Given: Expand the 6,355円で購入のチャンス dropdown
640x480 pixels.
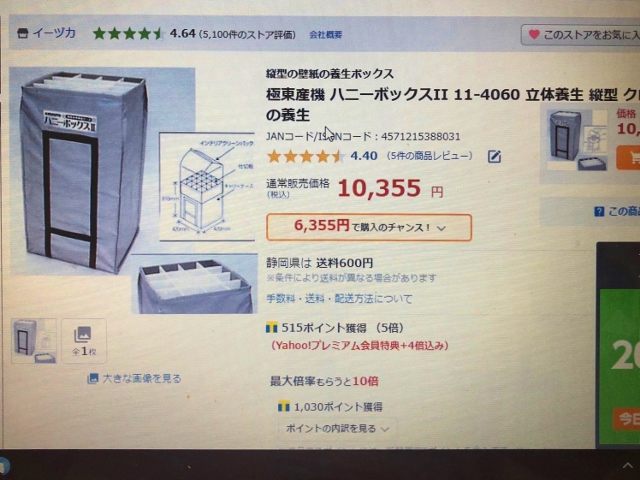Looking at the screenshot, I should point(369,227).
